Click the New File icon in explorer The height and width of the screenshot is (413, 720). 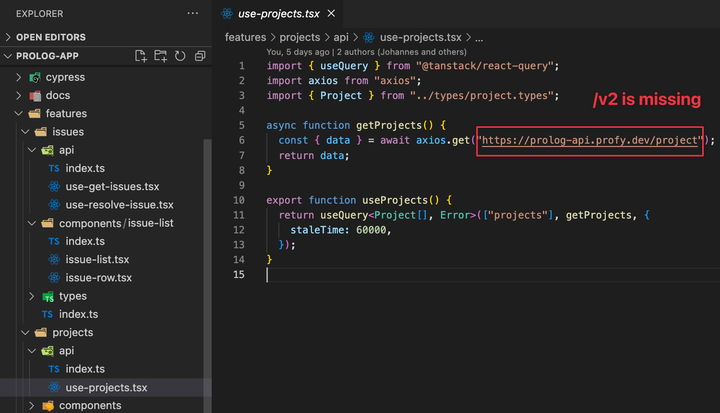tap(141, 56)
